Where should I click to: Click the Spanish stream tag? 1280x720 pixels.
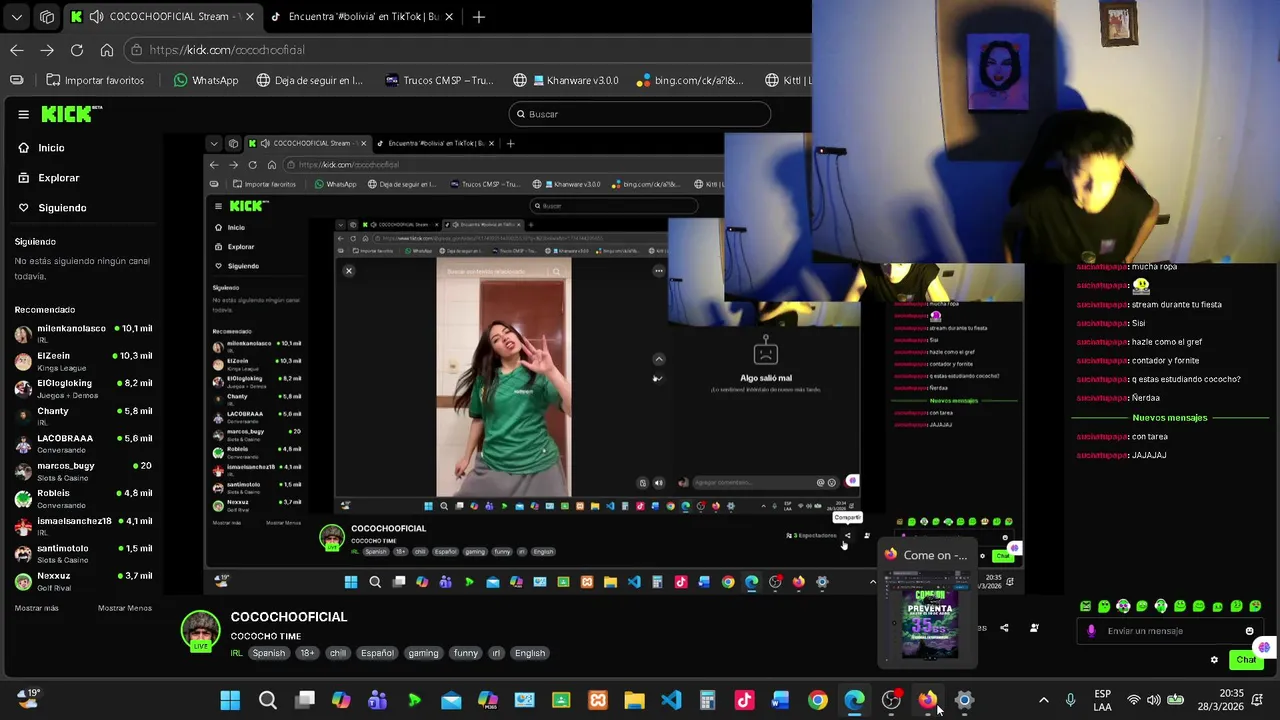[x=268, y=653]
